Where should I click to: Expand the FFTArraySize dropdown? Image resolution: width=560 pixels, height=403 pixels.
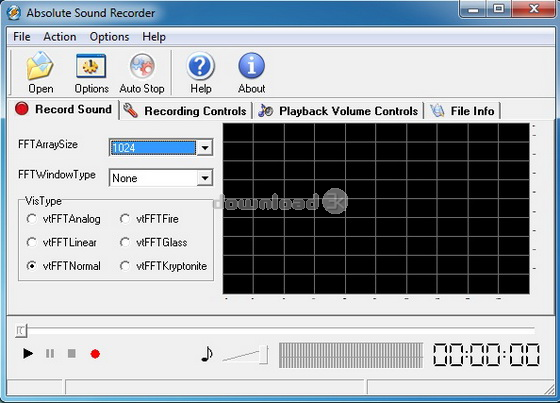(205, 148)
